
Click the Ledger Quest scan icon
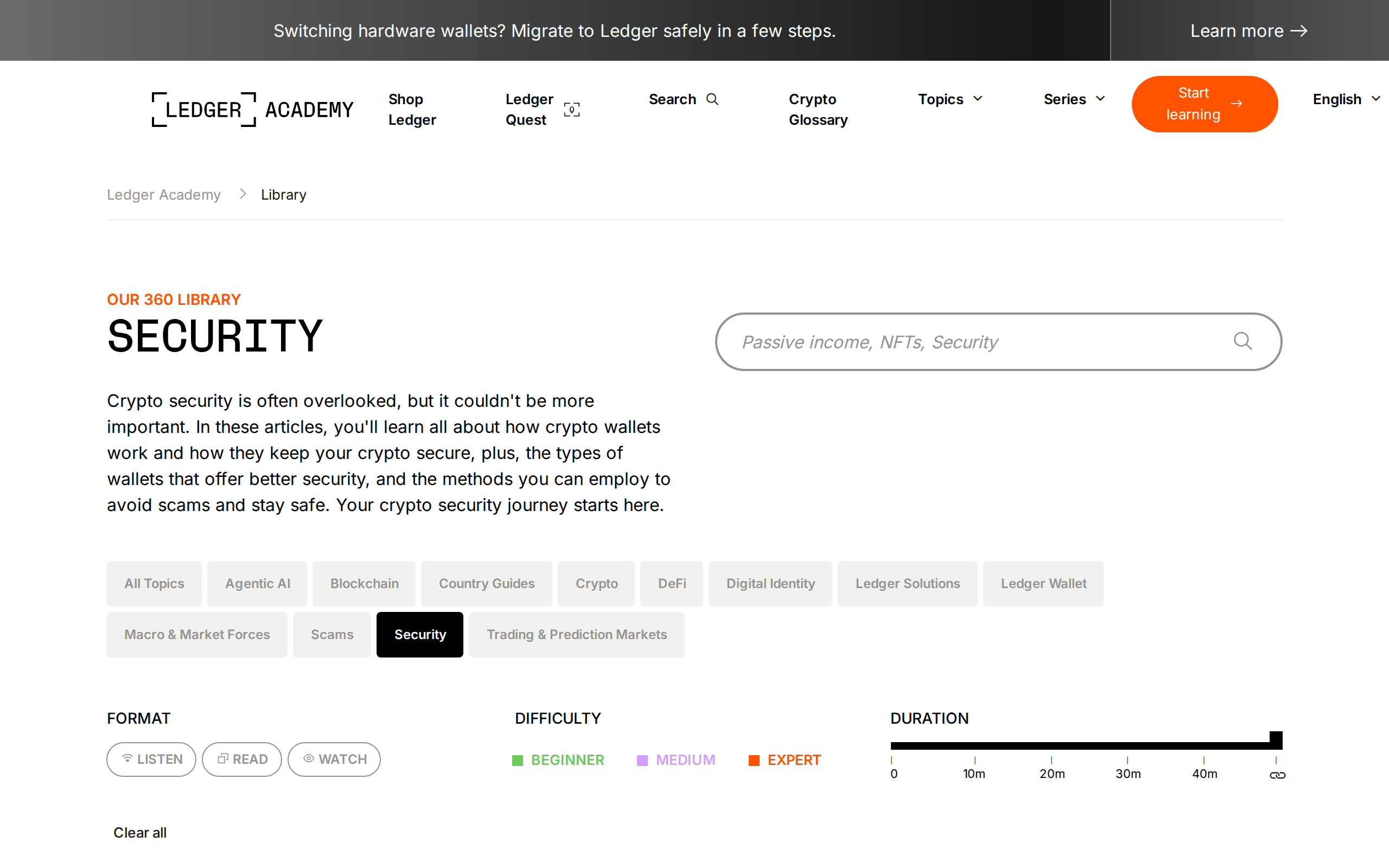pyautogui.click(x=572, y=109)
